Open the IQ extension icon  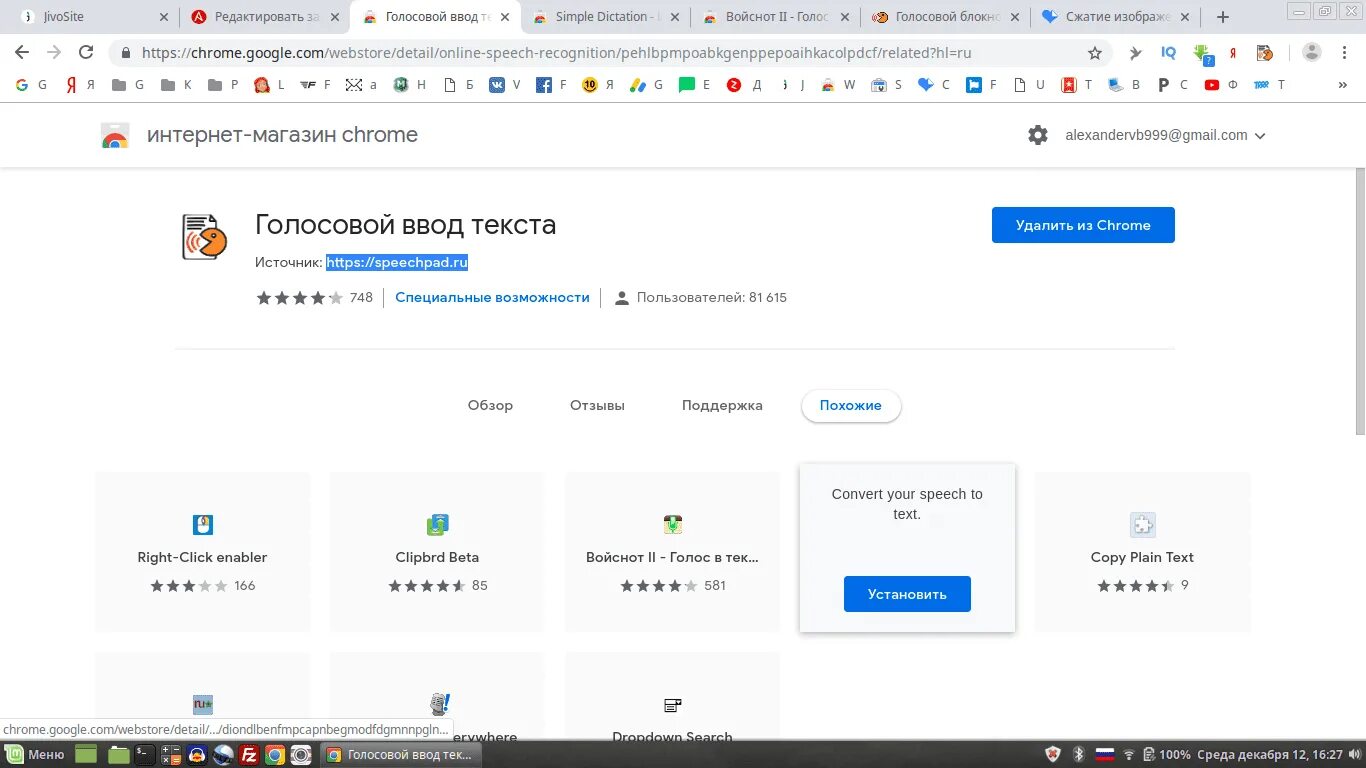[1168, 53]
